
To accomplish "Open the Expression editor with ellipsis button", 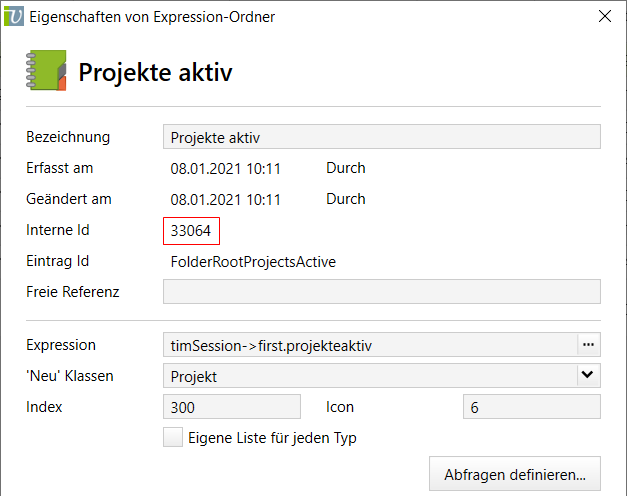I will (588, 345).
